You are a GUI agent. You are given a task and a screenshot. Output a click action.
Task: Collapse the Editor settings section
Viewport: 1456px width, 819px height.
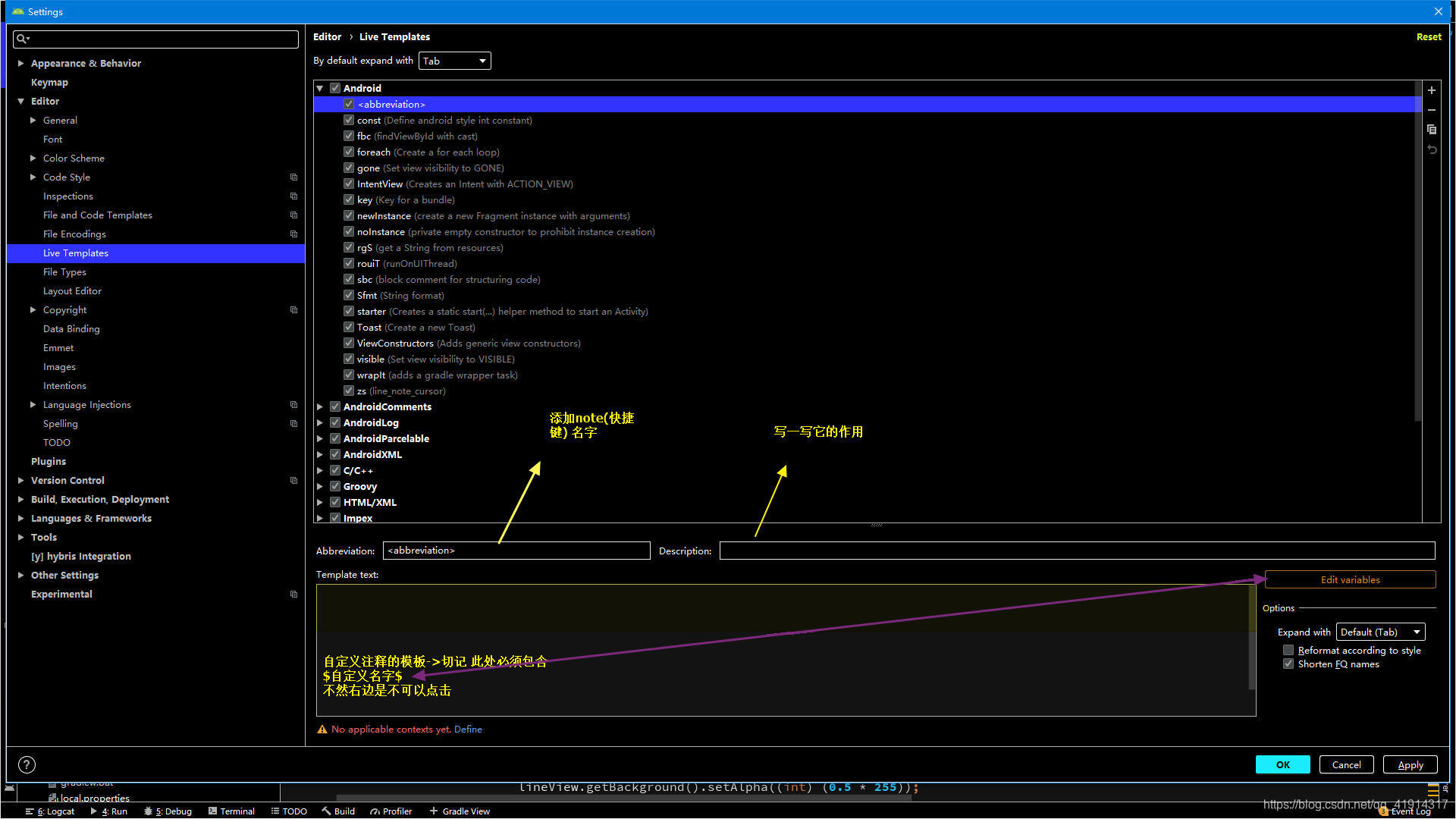tap(21, 102)
